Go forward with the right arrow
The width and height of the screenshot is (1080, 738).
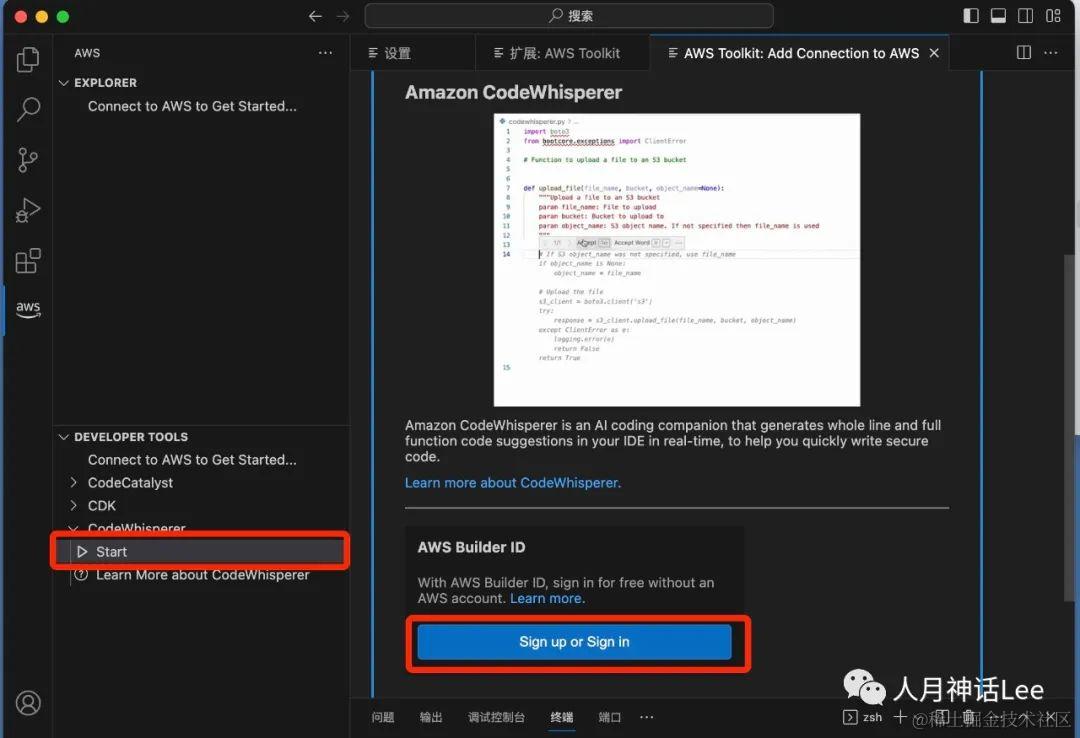pos(343,16)
